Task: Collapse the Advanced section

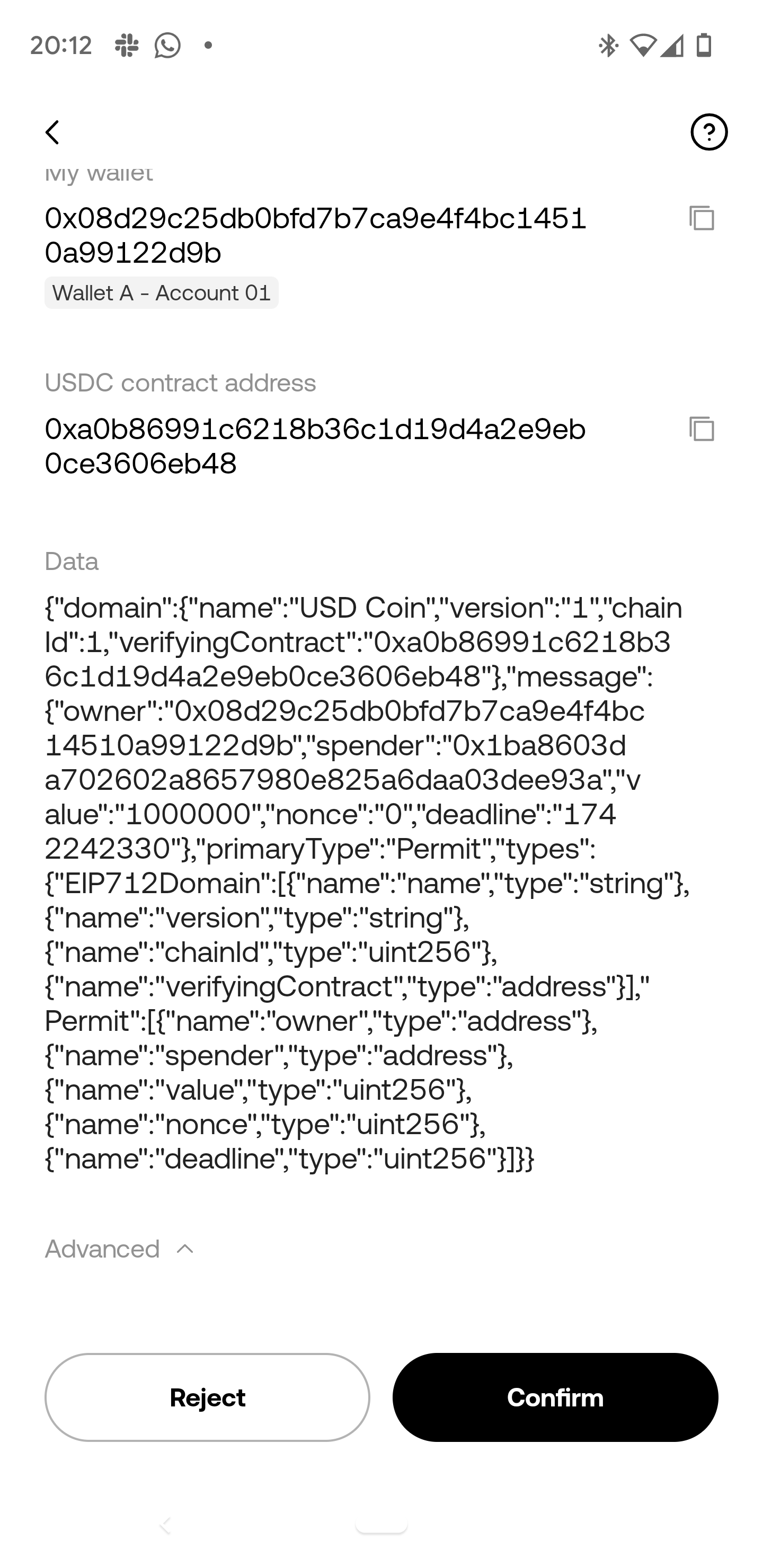Action: click(120, 1249)
